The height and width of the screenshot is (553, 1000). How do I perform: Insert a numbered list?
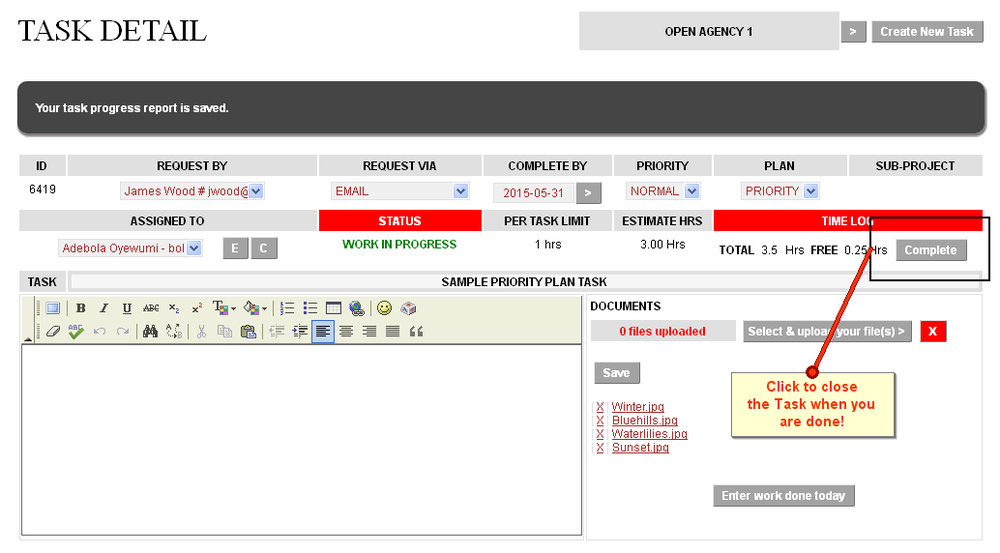[x=287, y=309]
